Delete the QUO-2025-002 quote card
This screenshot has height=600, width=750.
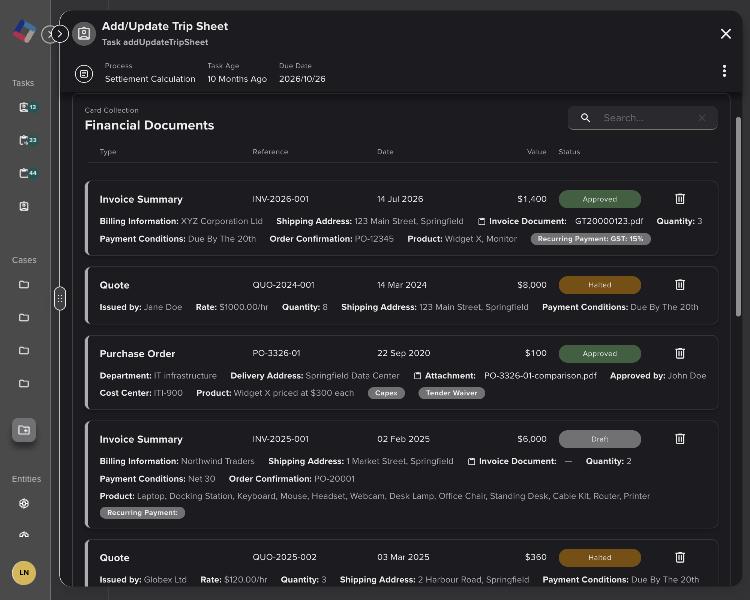tap(680, 557)
